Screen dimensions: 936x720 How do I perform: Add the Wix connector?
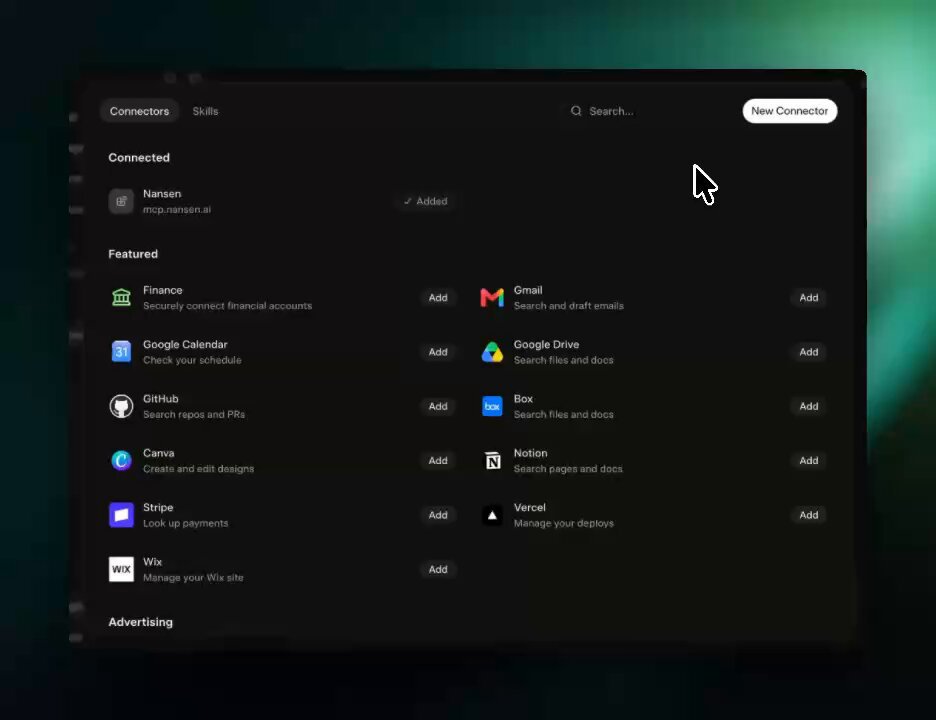point(438,569)
